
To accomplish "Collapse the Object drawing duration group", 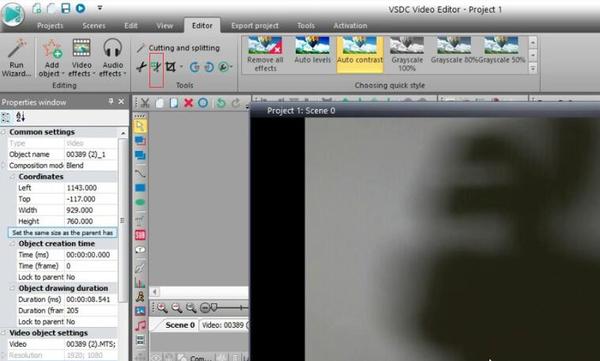I will [12, 288].
